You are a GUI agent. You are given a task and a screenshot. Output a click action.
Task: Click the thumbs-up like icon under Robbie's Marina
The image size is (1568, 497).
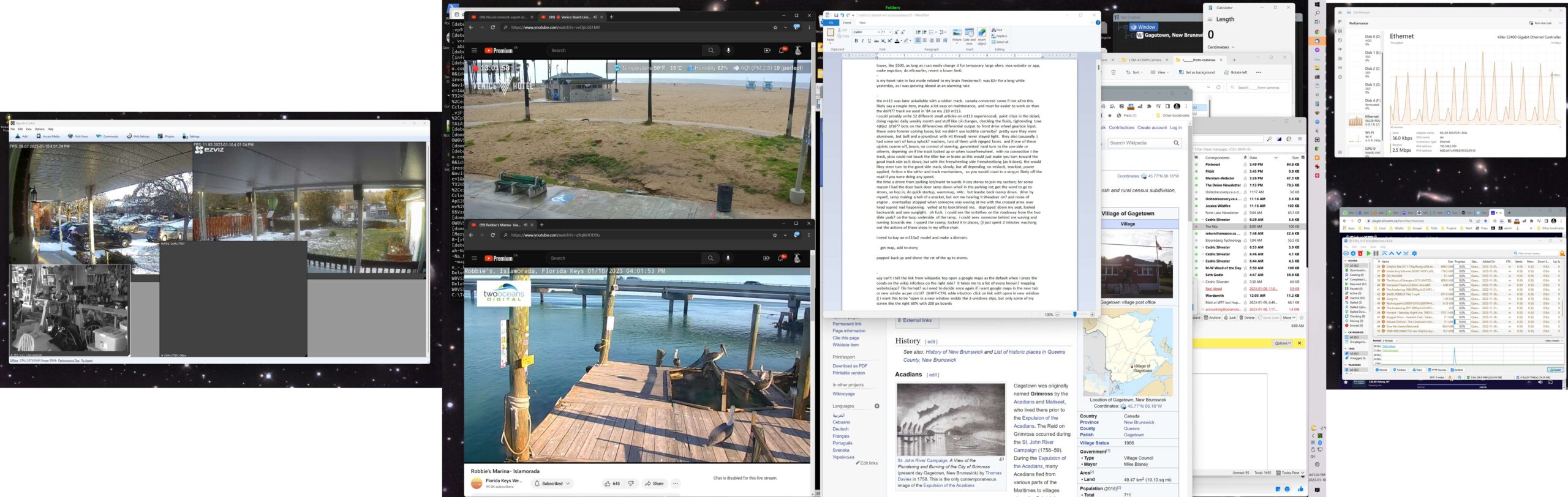coord(607,484)
